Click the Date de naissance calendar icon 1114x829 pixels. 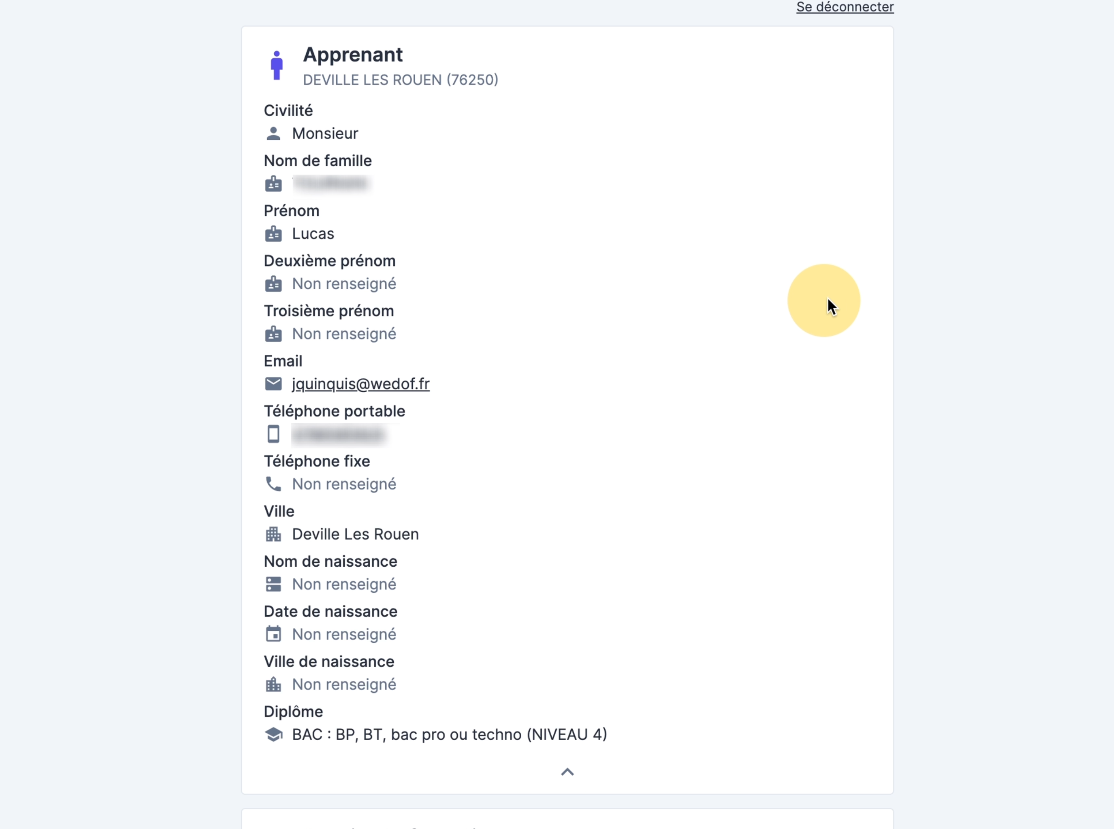coord(273,634)
